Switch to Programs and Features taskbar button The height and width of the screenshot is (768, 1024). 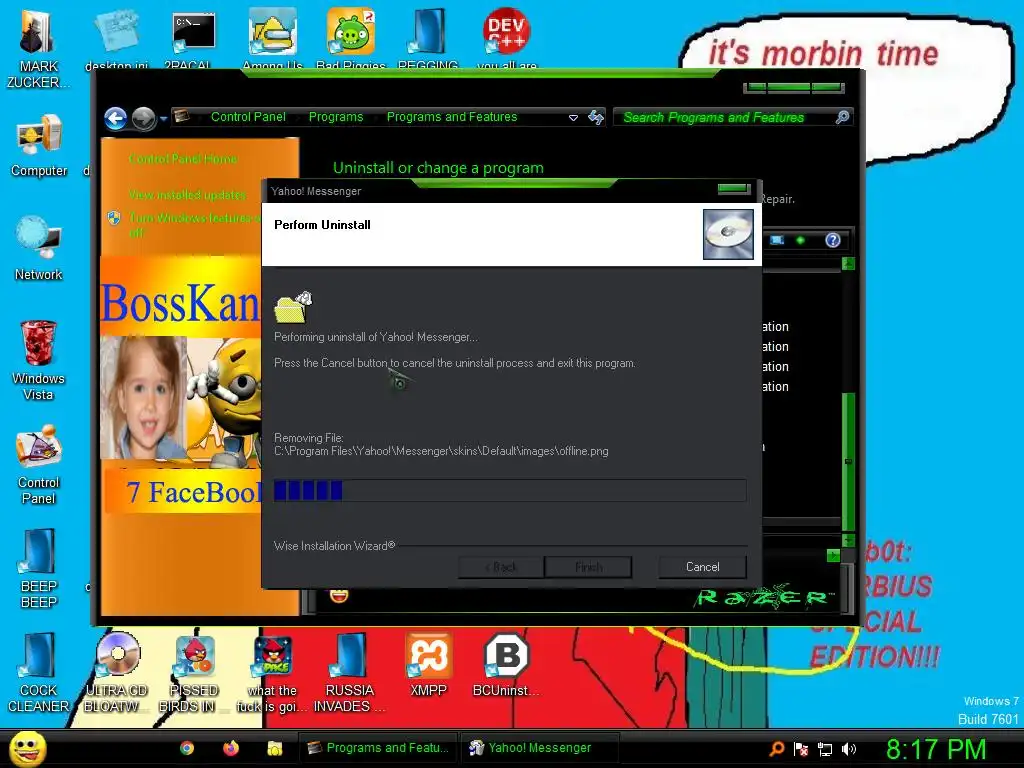tap(379, 748)
